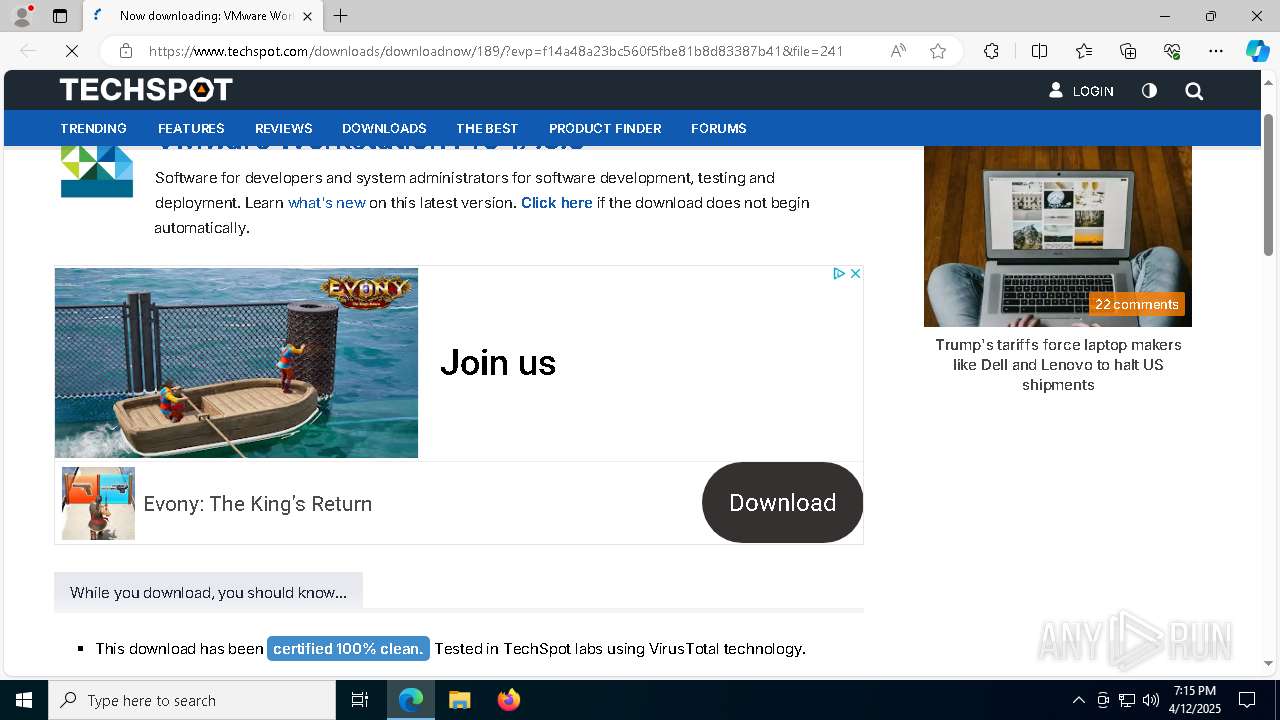Open the 22 comments badge
The height and width of the screenshot is (720, 1280).
click(1136, 304)
